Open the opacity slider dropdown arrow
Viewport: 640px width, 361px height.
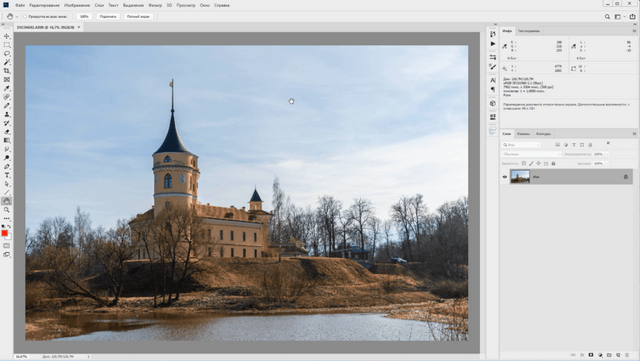click(x=607, y=154)
